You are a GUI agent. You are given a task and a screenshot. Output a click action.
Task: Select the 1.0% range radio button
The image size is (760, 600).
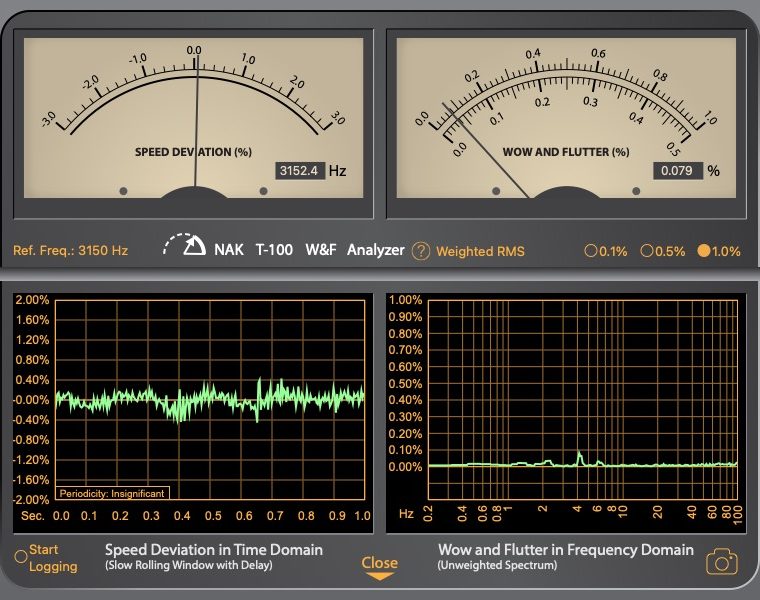click(x=703, y=251)
